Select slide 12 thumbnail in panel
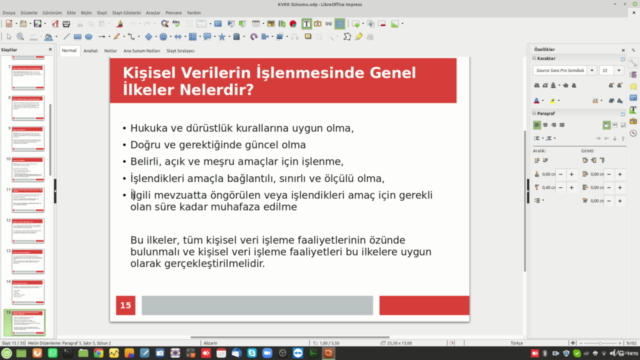This screenshot has width=640, height=360. 28,231
